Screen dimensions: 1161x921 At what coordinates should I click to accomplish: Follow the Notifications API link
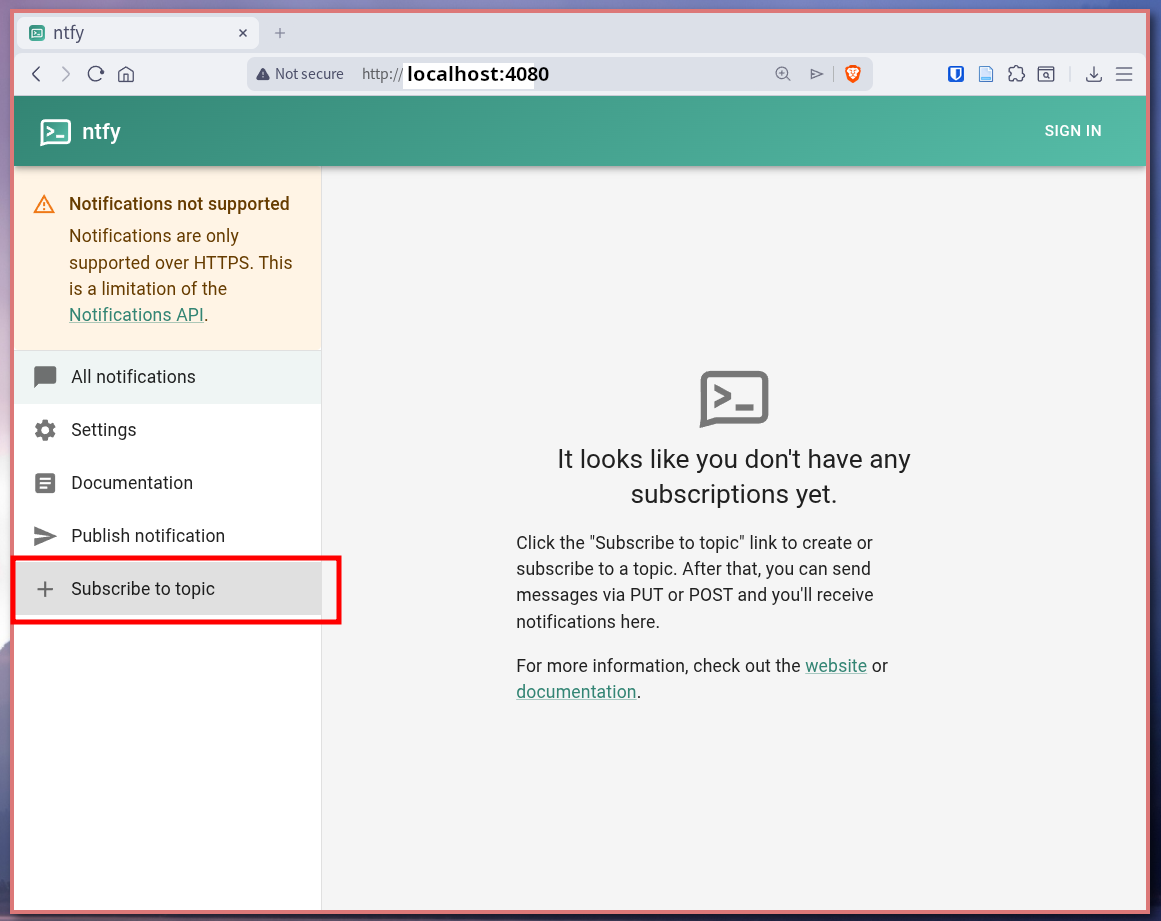136,315
